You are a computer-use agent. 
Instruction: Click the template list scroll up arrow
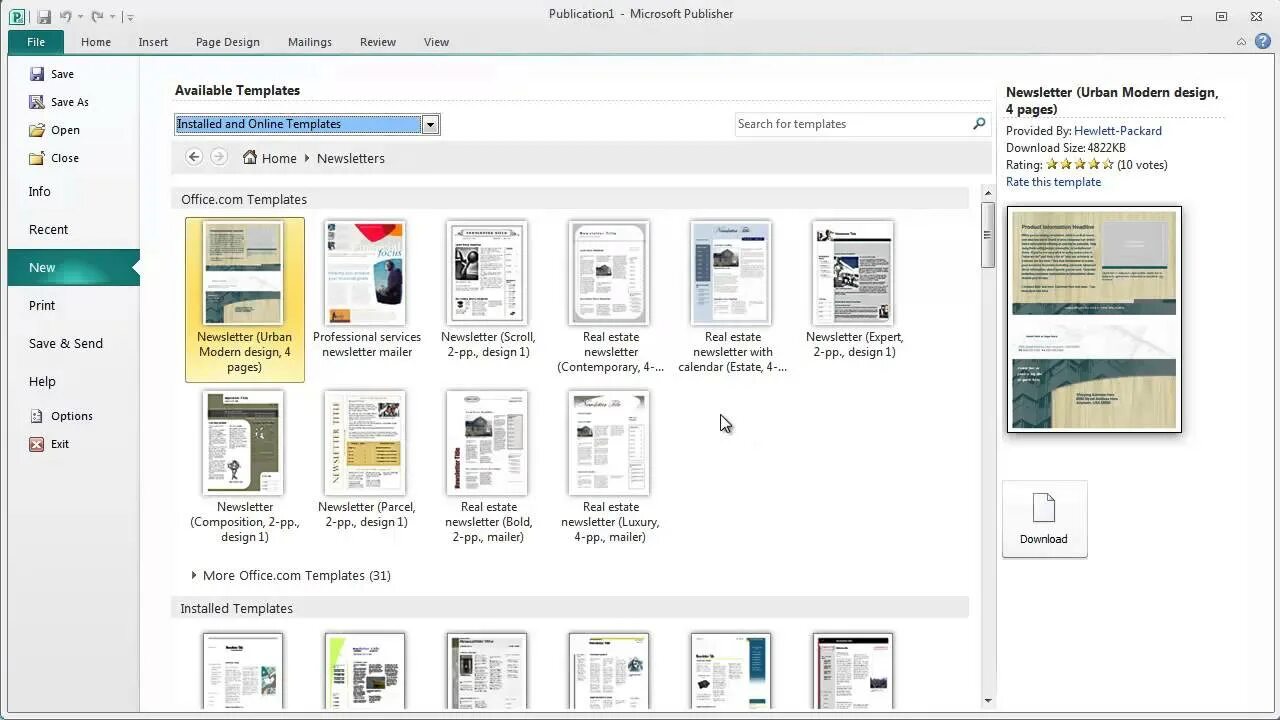click(988, 193)
